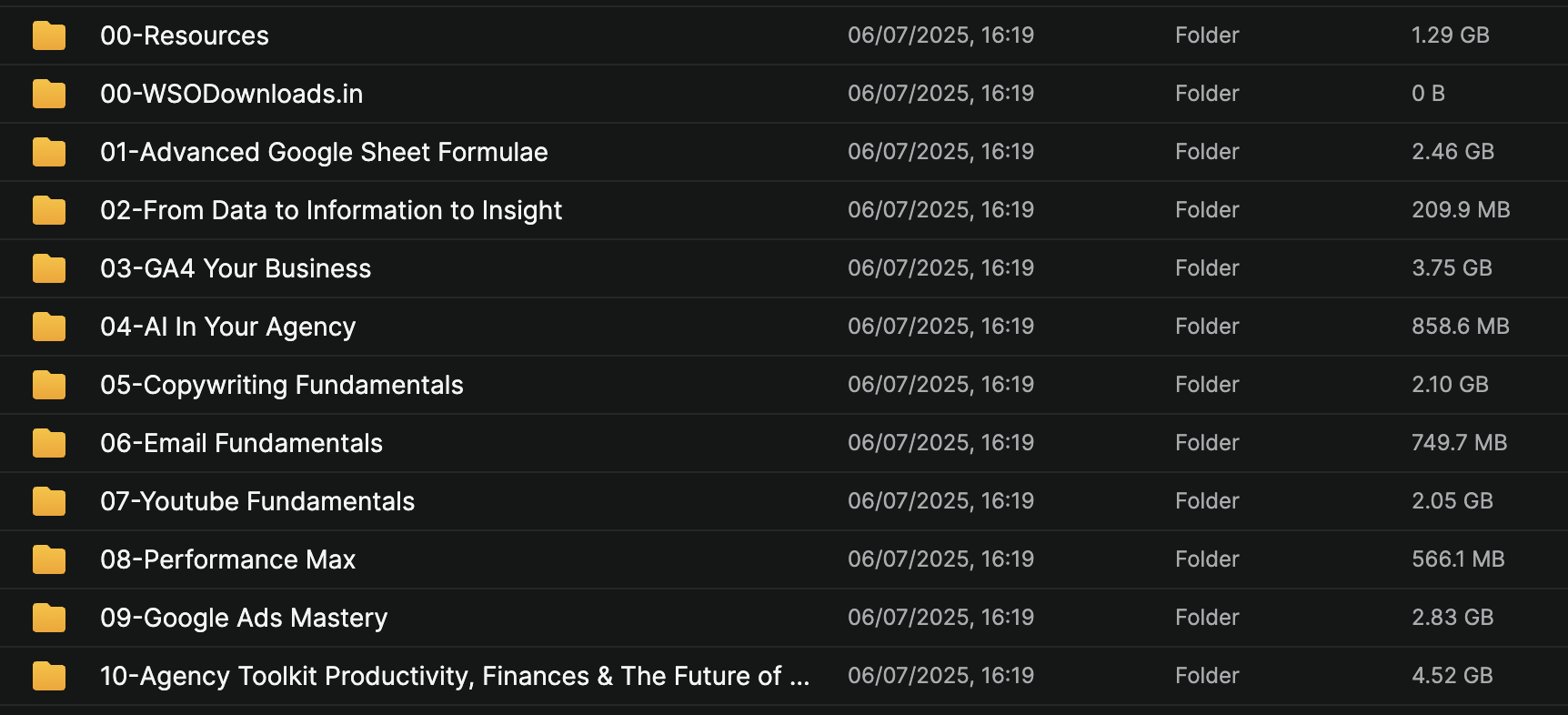
Task: Click folder icon for 03-GA4 Your Business
Action: click(x=49, y=268)
